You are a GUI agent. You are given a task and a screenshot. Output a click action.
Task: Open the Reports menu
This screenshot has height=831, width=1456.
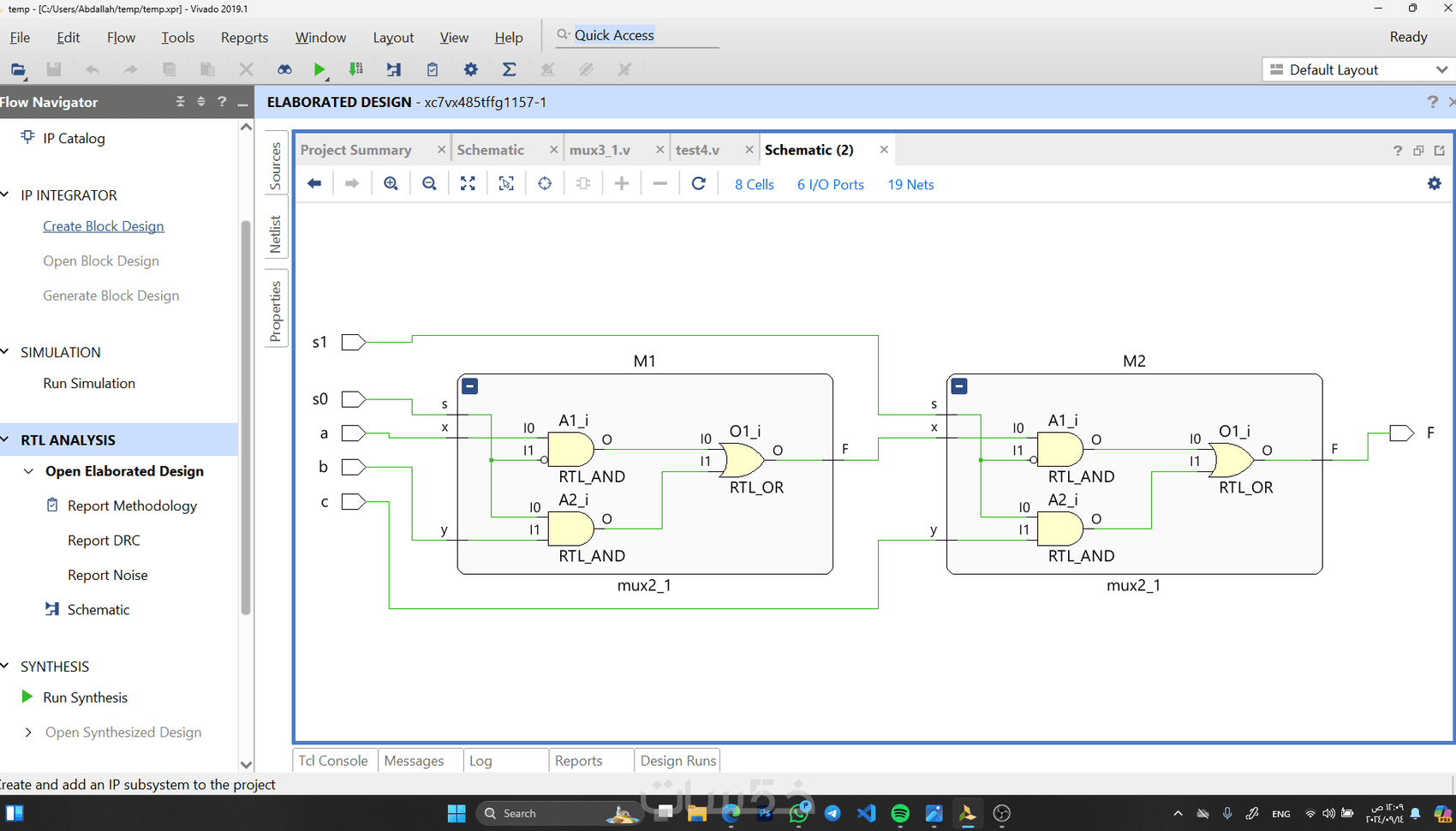click(244, 38)
